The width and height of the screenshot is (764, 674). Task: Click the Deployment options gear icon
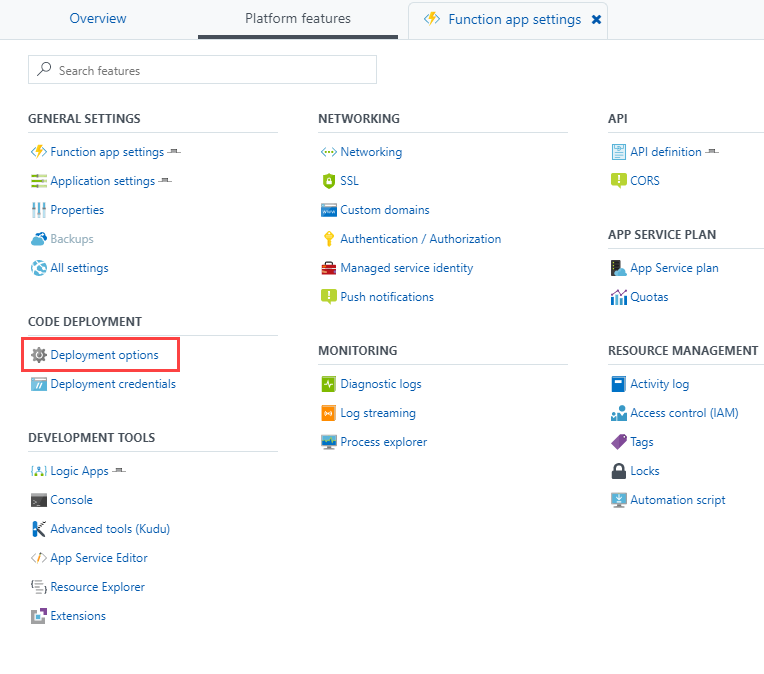(39, 355)
